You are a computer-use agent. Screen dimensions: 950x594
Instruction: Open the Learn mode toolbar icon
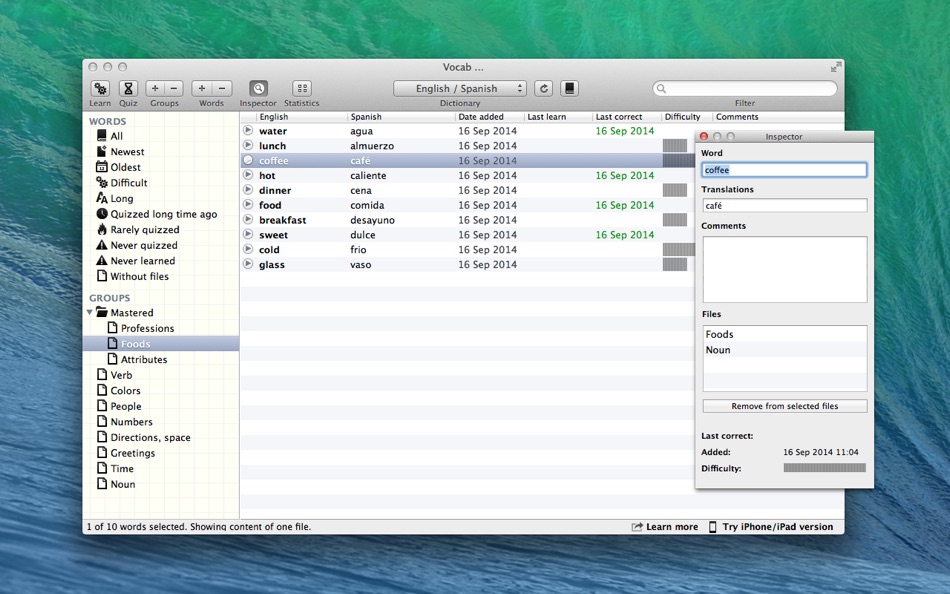pos(100,88)
